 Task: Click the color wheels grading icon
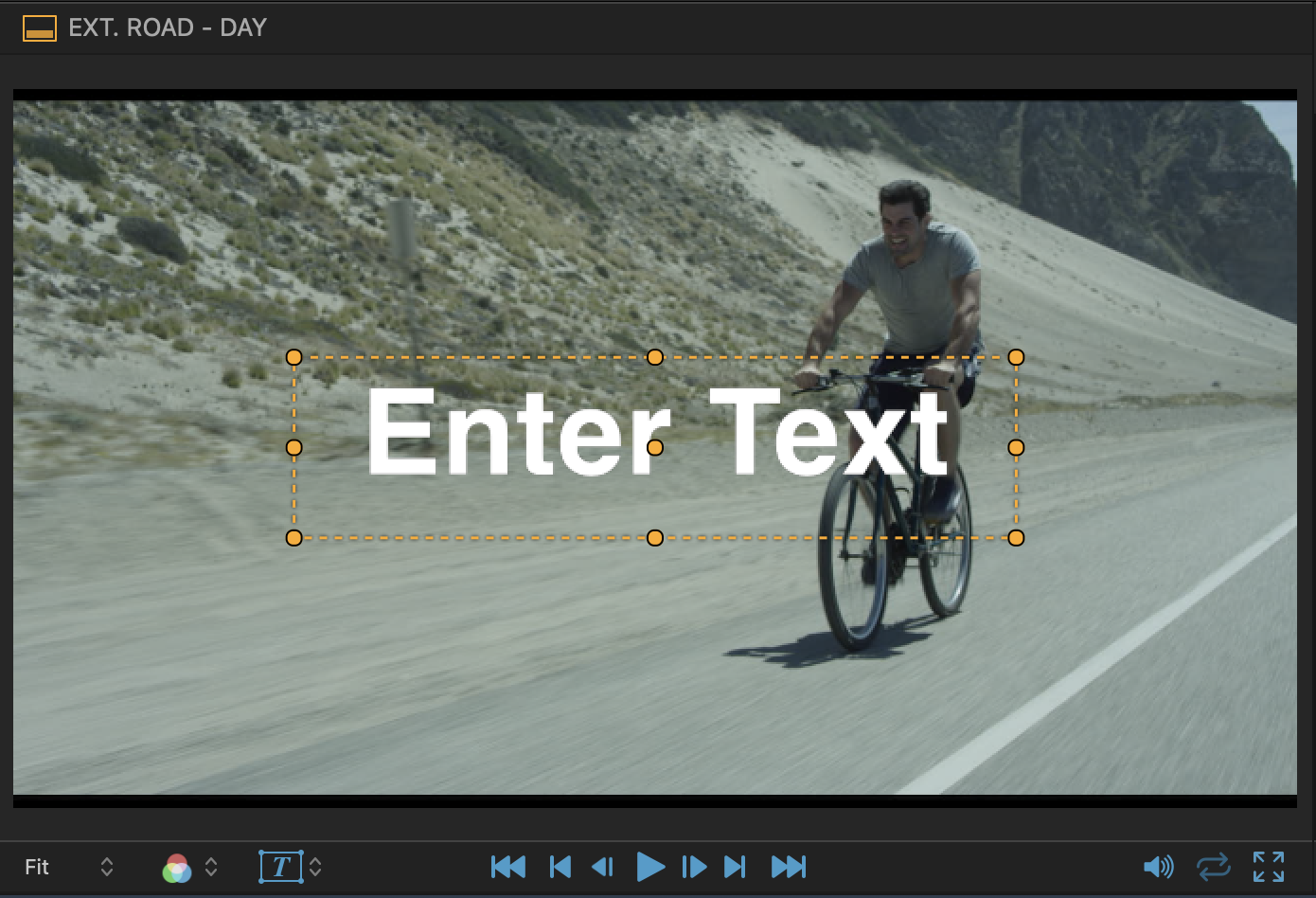pos(177,868)
